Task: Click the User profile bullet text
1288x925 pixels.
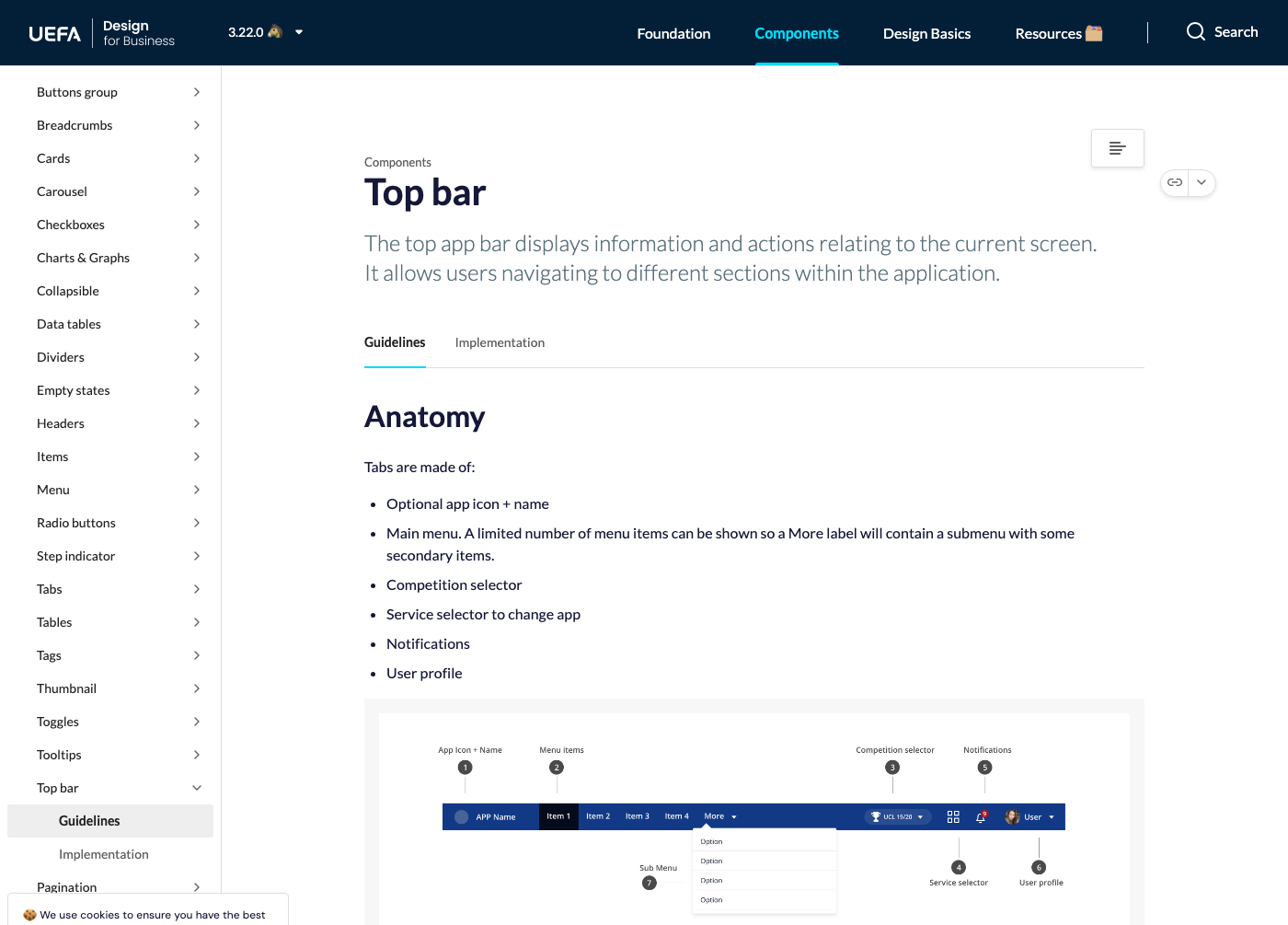Action: [x=424, y=674]
